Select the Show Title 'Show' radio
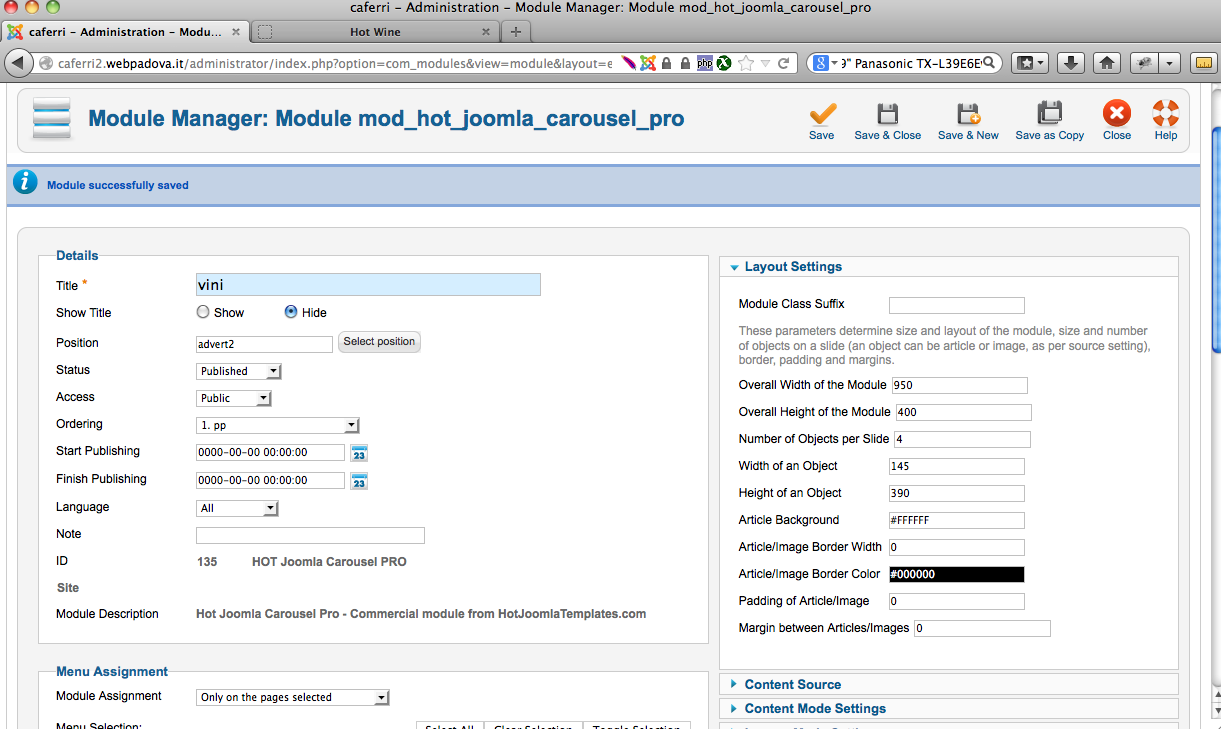 tap(203, 312)
